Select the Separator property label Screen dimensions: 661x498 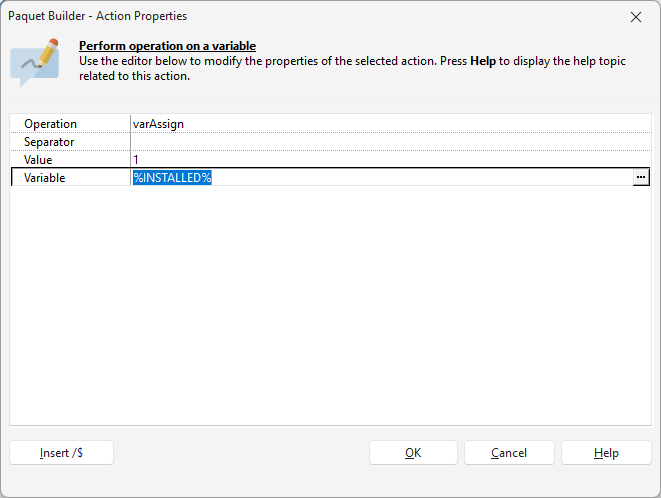(49, 142)
